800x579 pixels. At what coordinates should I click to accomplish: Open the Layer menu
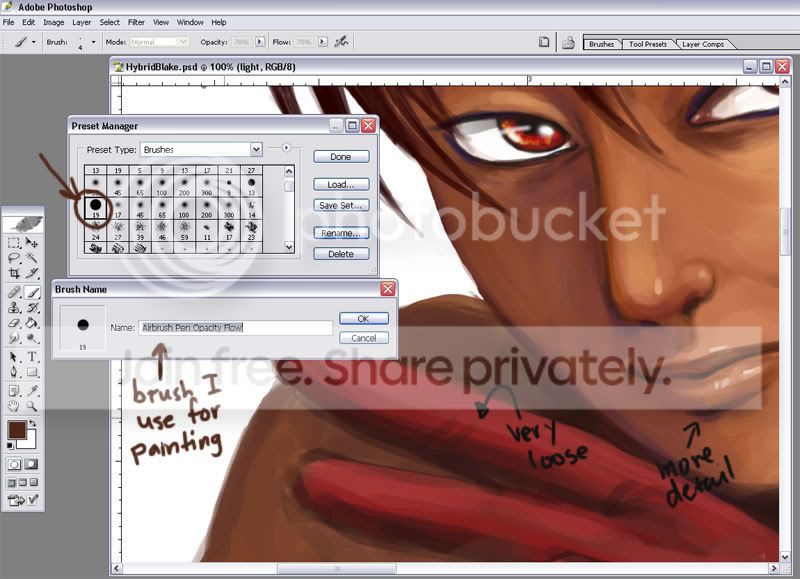click(x=82, y=22)
